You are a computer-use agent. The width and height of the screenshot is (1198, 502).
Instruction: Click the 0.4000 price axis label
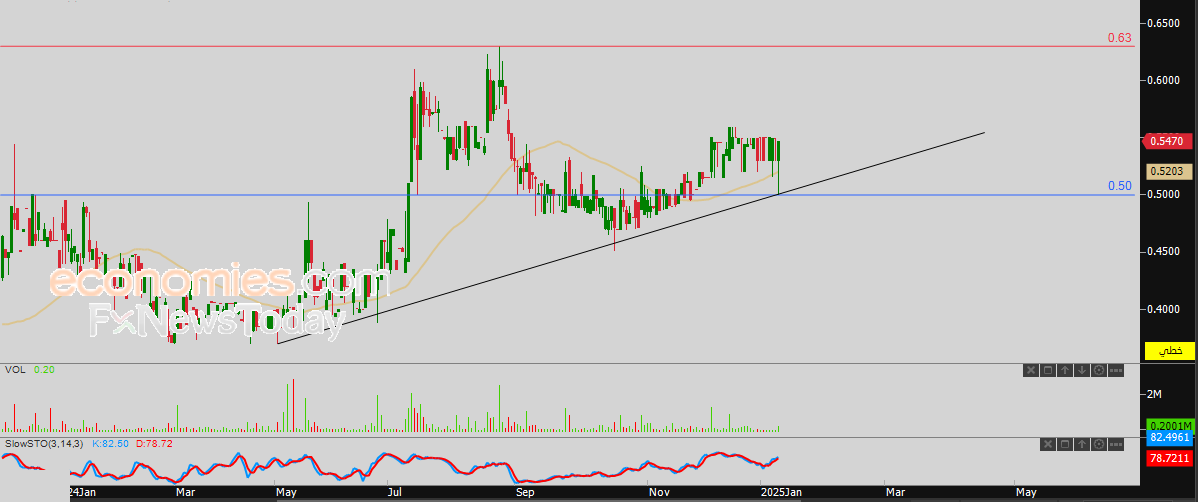[1166, 309]
